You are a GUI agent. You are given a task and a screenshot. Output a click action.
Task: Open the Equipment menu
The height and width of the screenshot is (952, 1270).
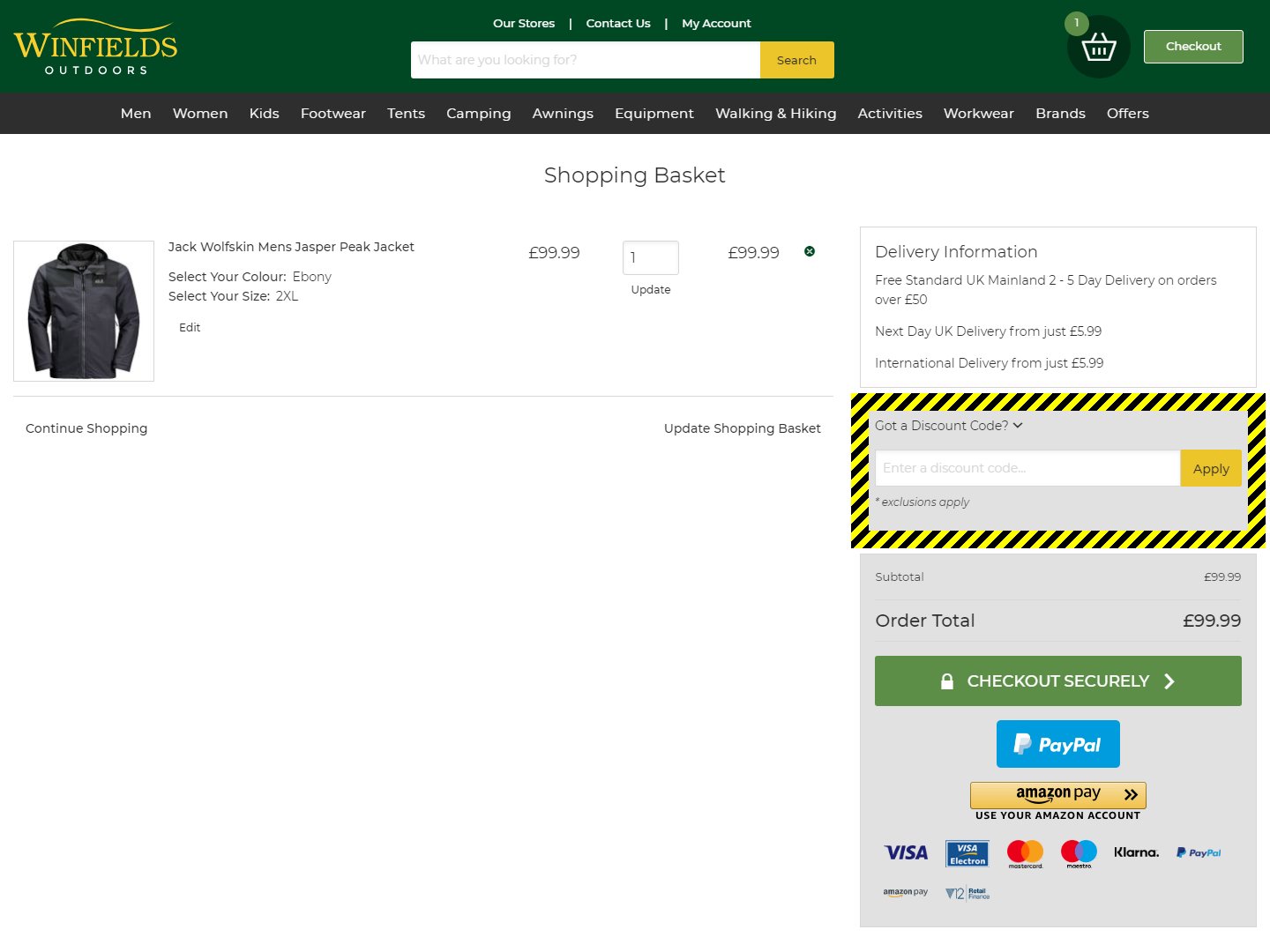pos(654,113)
